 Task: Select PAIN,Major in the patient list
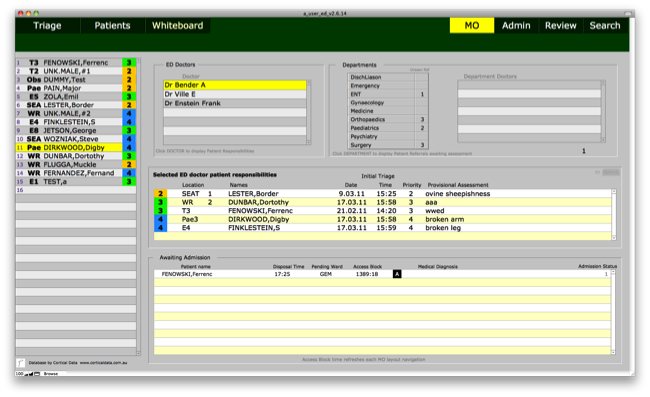point(76,88)
